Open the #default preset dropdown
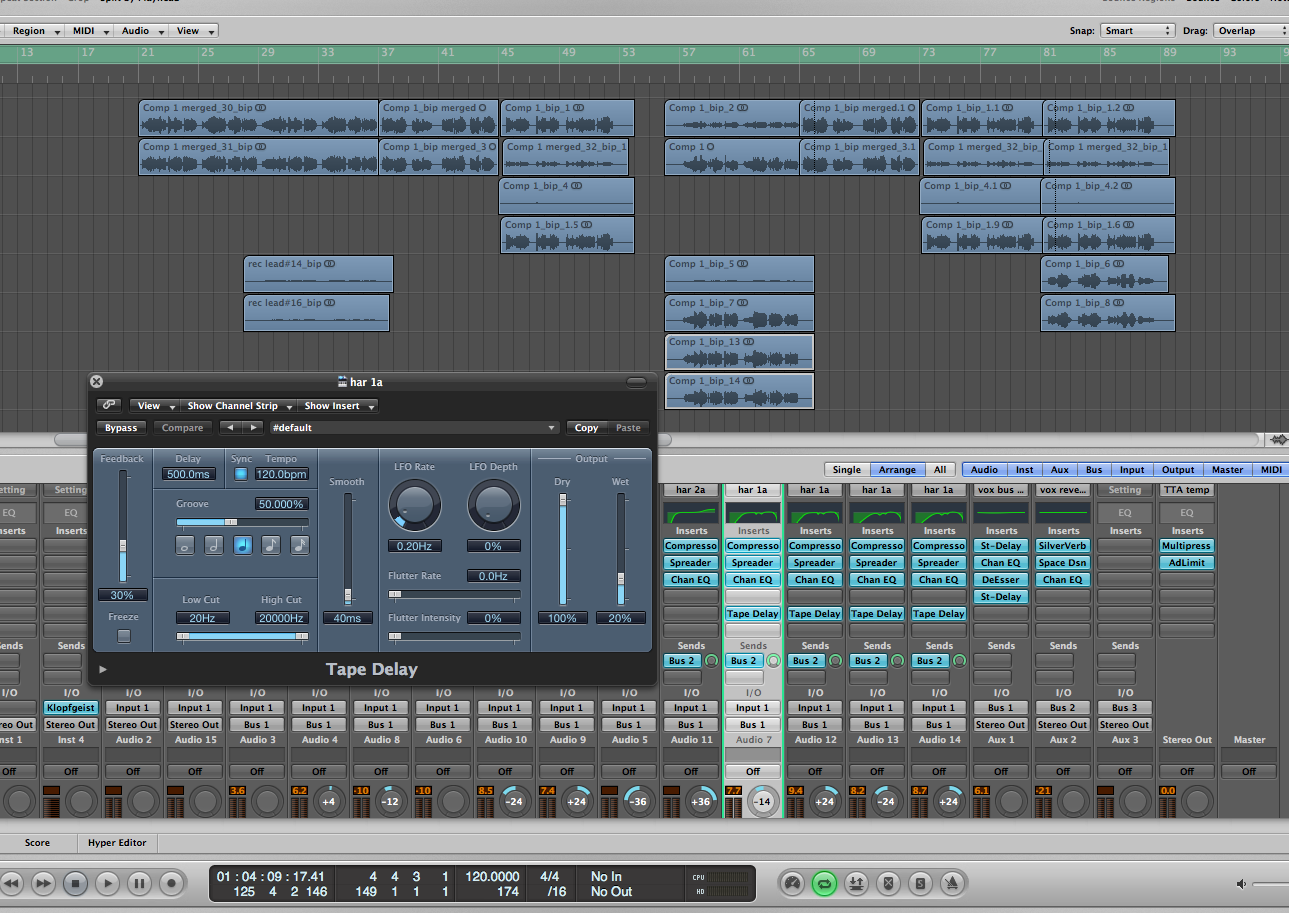 (x=413, y=428)
